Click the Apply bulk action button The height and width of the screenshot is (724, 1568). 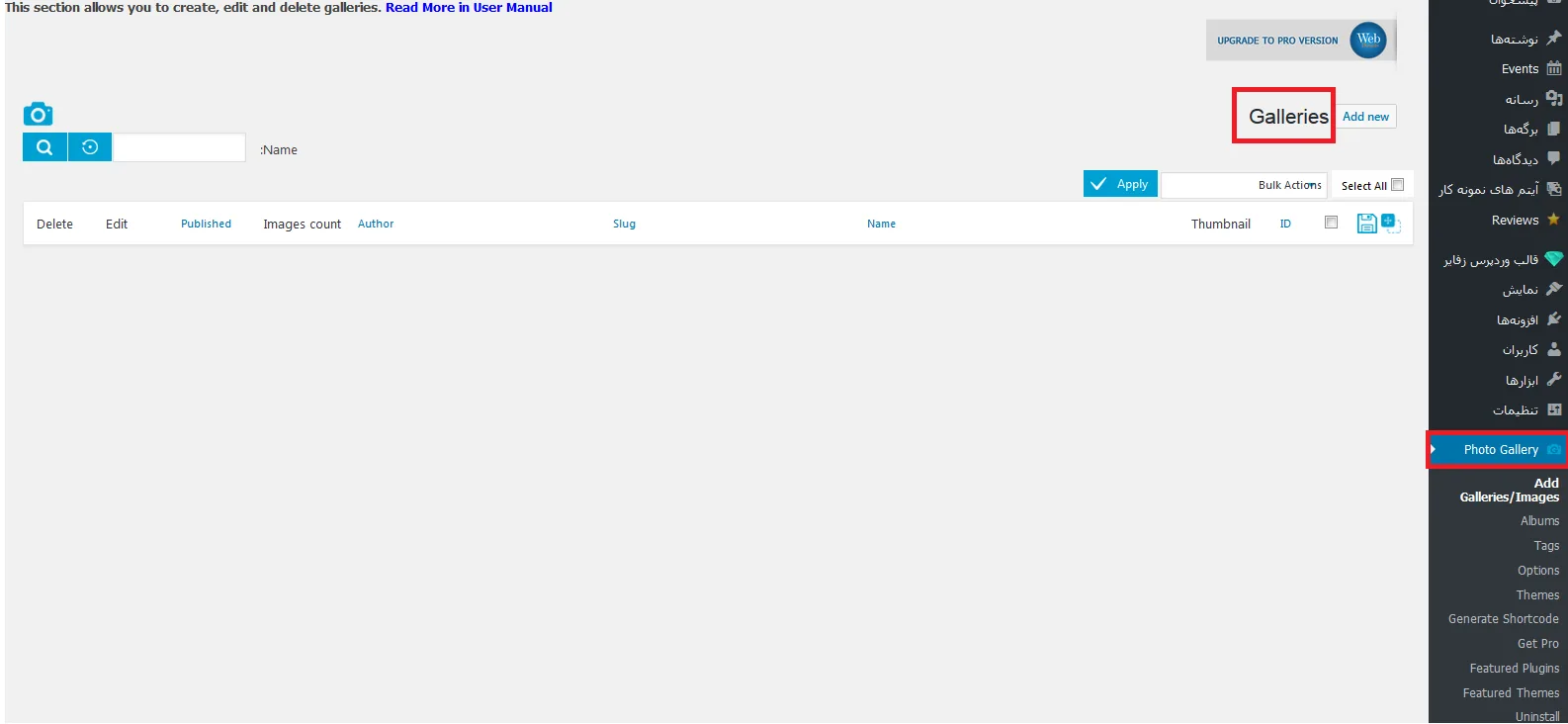pos(1120,184)
